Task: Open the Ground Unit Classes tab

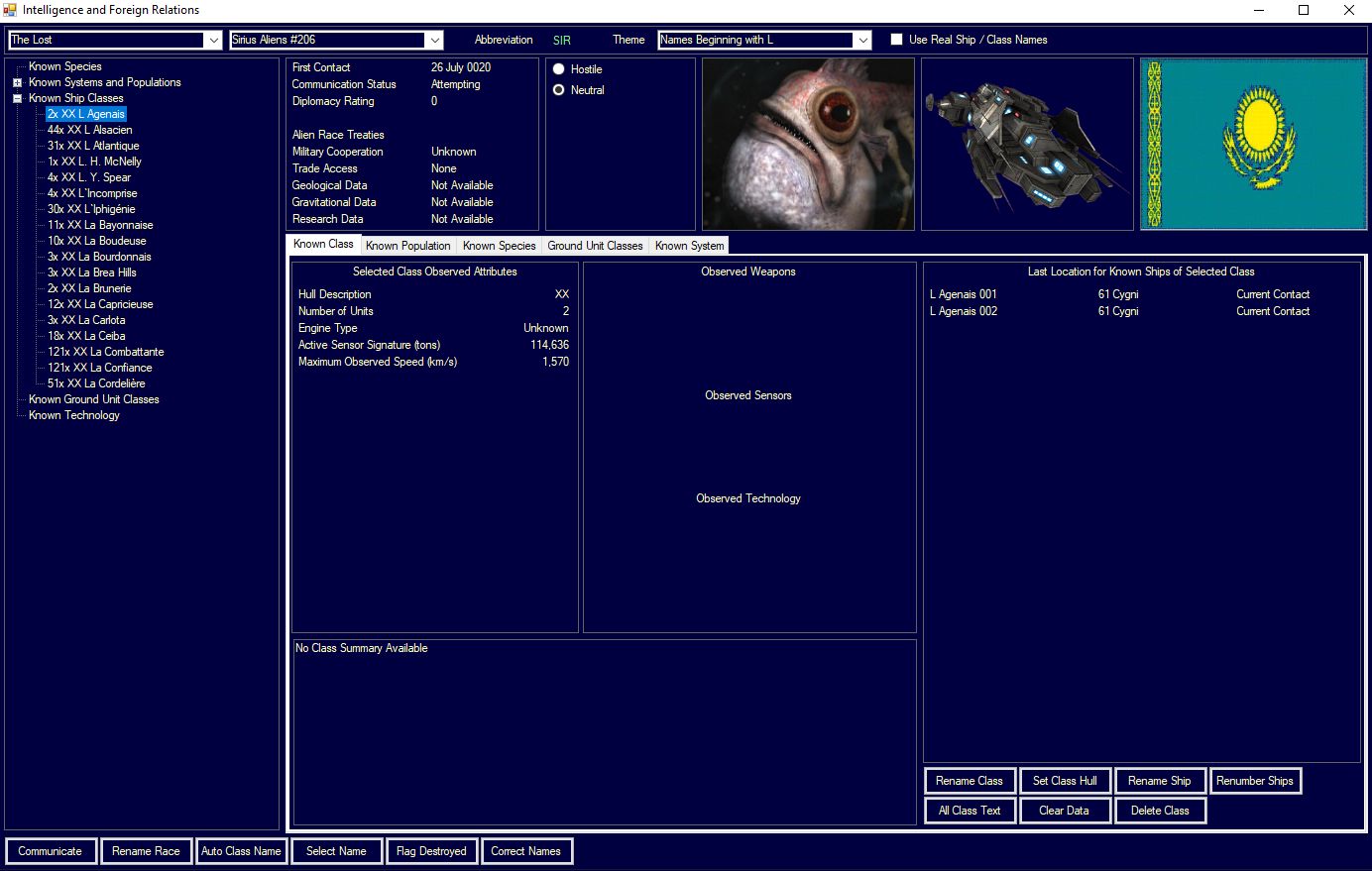Action: pyautogui.click(x=595, y=246)
